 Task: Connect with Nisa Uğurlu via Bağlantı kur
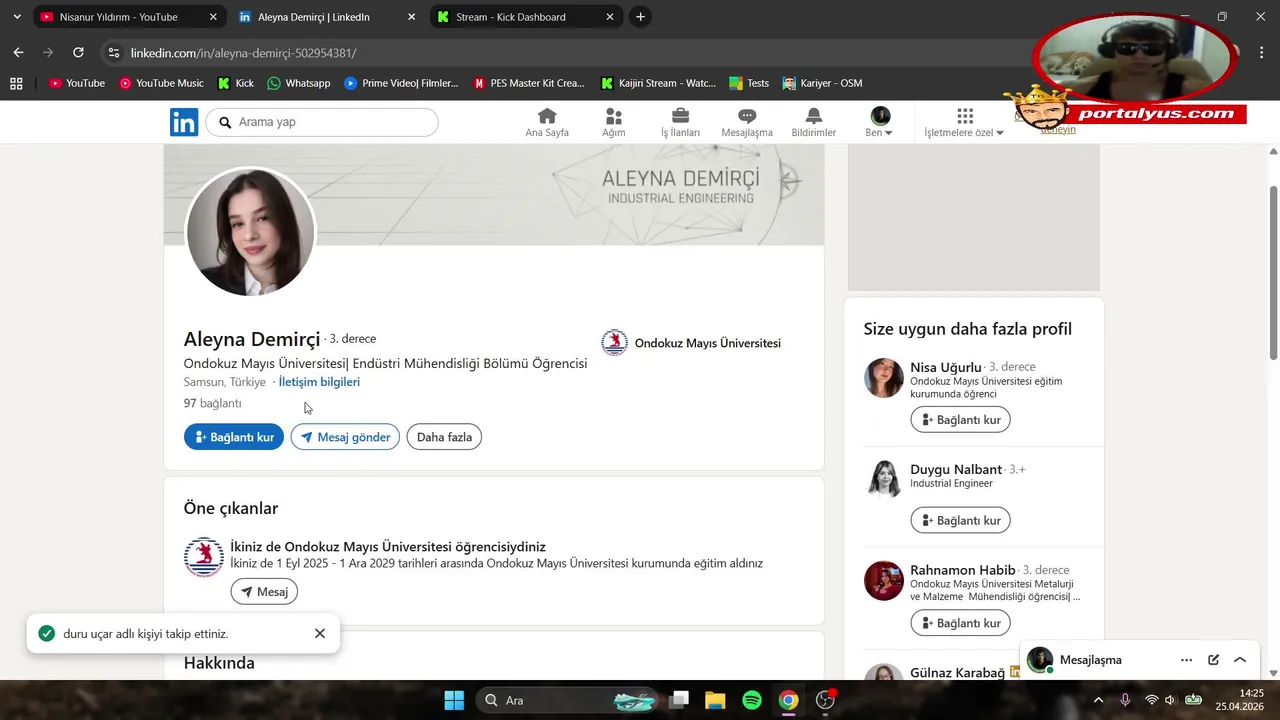[960, 420]
